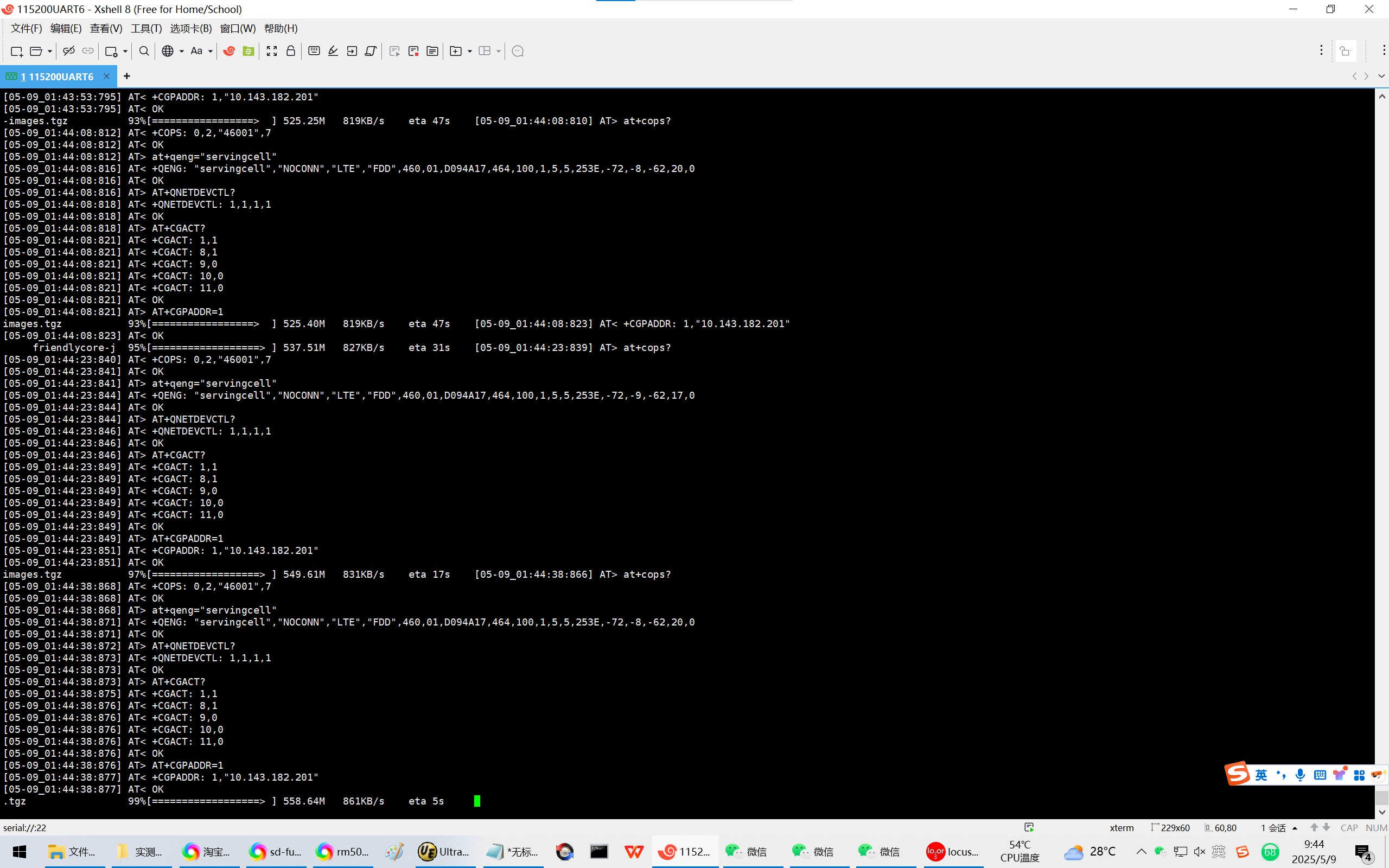Click the terminal vertical scrollbar thumb

(1381, 797)
